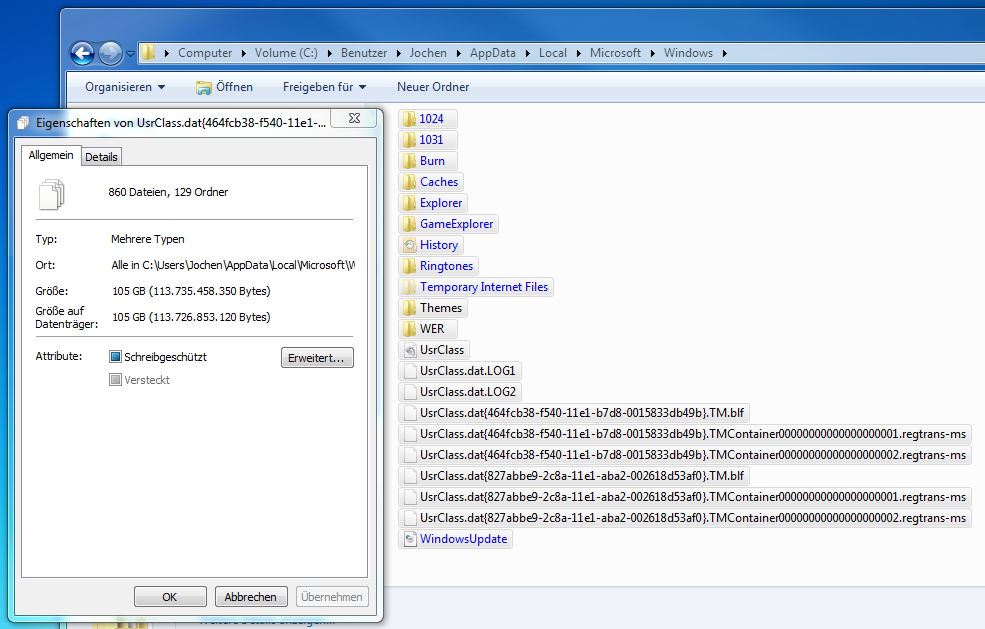The height and width of the screenshot is (629, 985).
Task: Go forward with the Explorer forward arrow
Action: (111, 53)
